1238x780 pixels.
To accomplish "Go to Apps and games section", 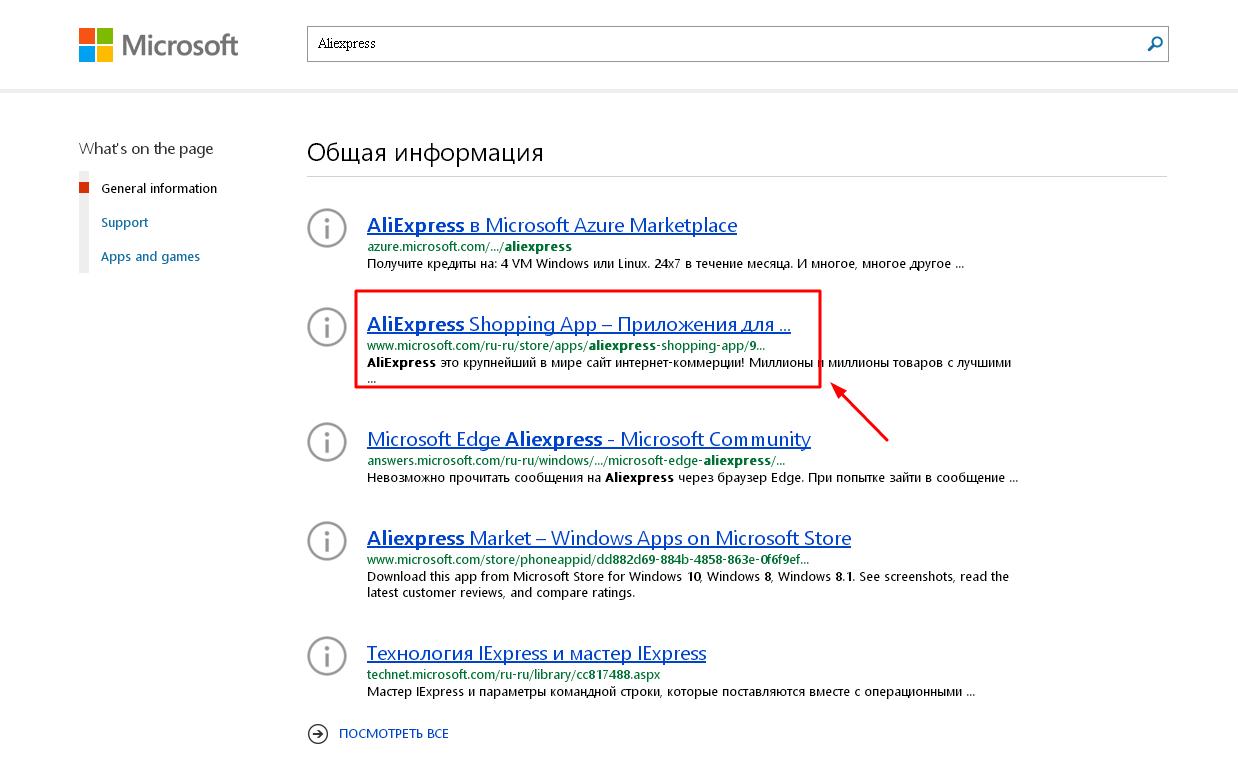I will point(150,256).
